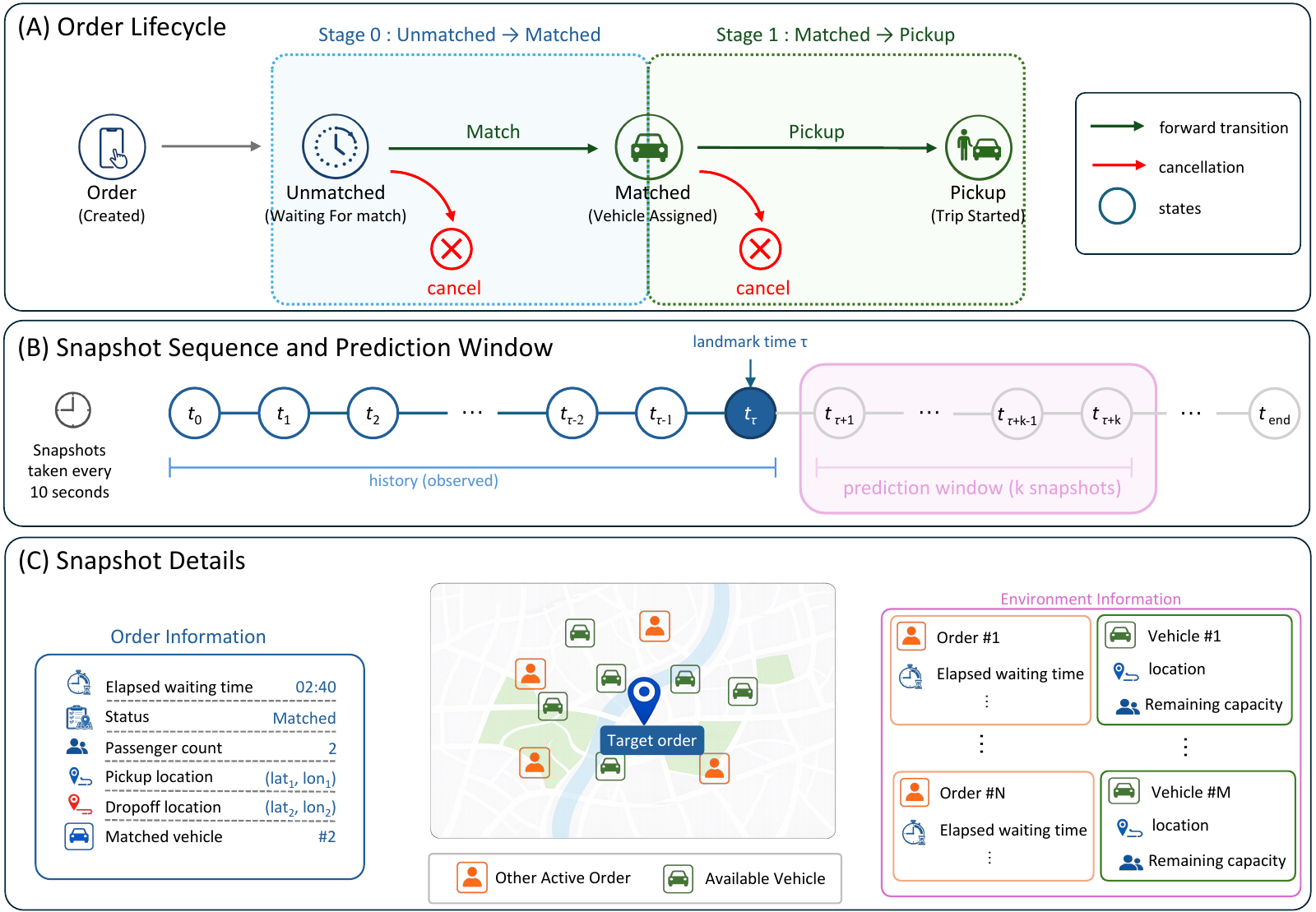This screenshot has width=1316, height=912.
Task: Click the Pickup location pin icon
Action: tap(80, 776)
